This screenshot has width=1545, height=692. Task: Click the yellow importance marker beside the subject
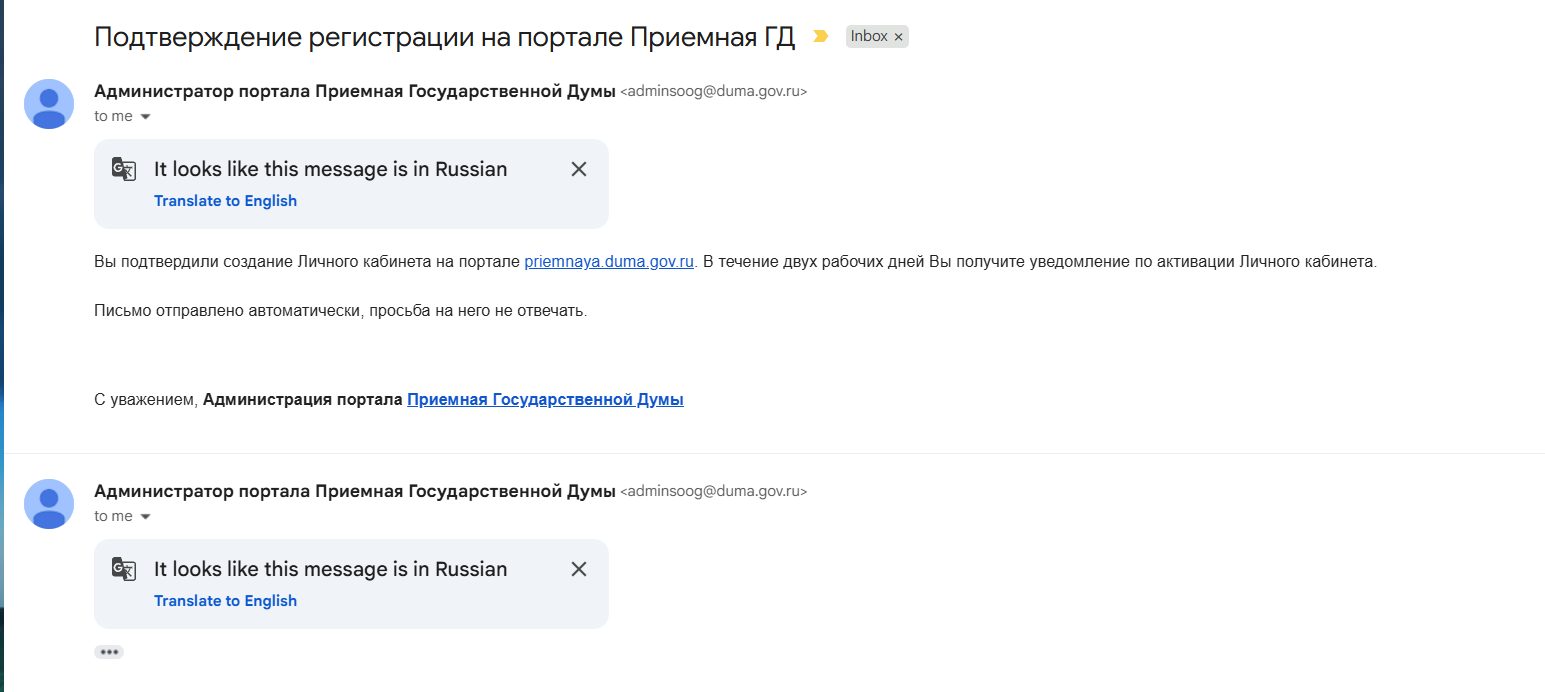click(821, 37)
